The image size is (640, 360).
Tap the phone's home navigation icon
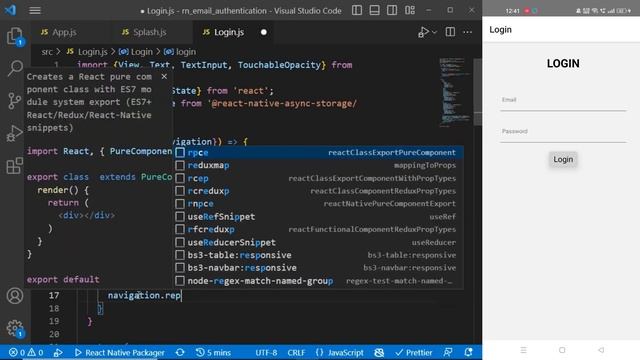562,350
